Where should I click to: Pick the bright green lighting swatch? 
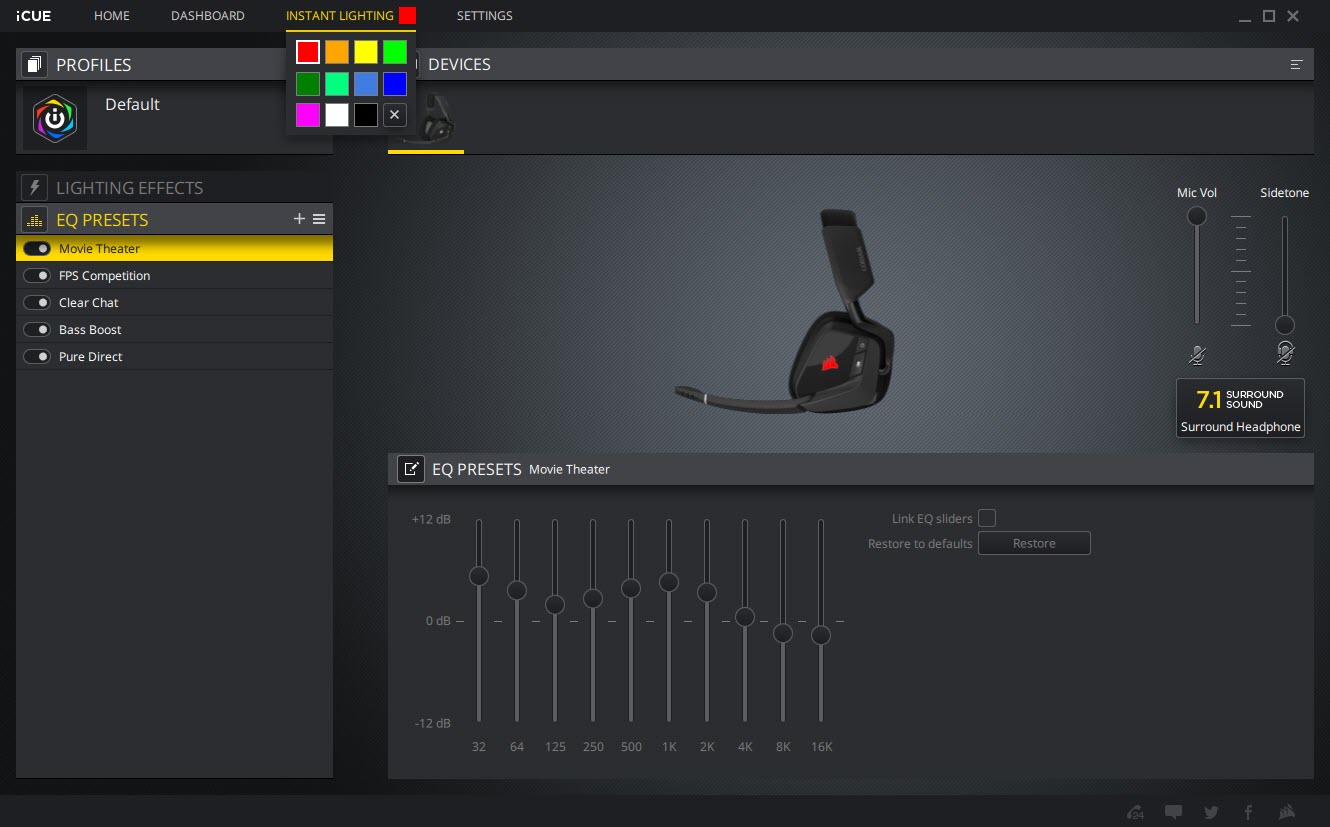point(395,52)
